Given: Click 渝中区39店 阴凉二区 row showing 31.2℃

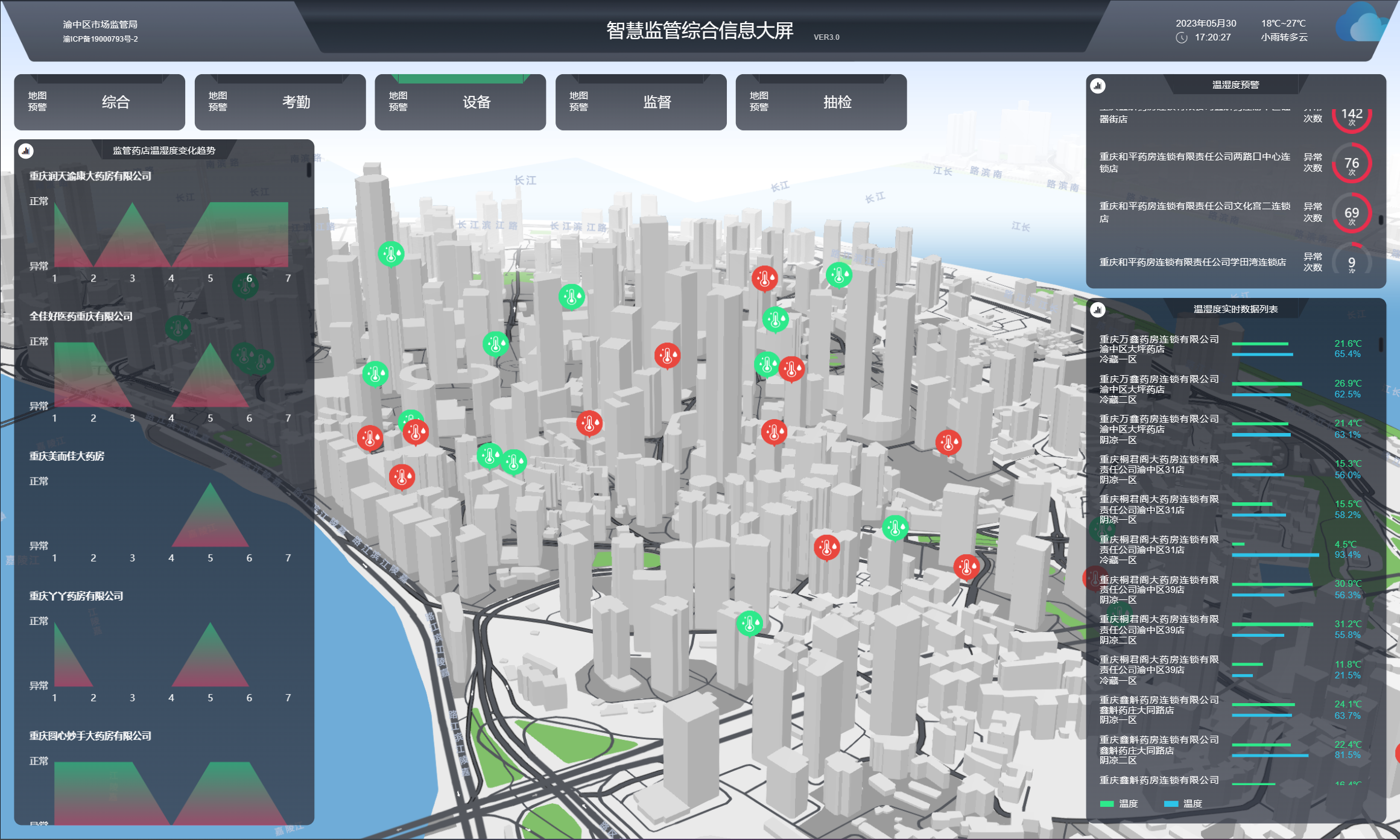Looking at the screenshot, I should tap(1231, 629).
